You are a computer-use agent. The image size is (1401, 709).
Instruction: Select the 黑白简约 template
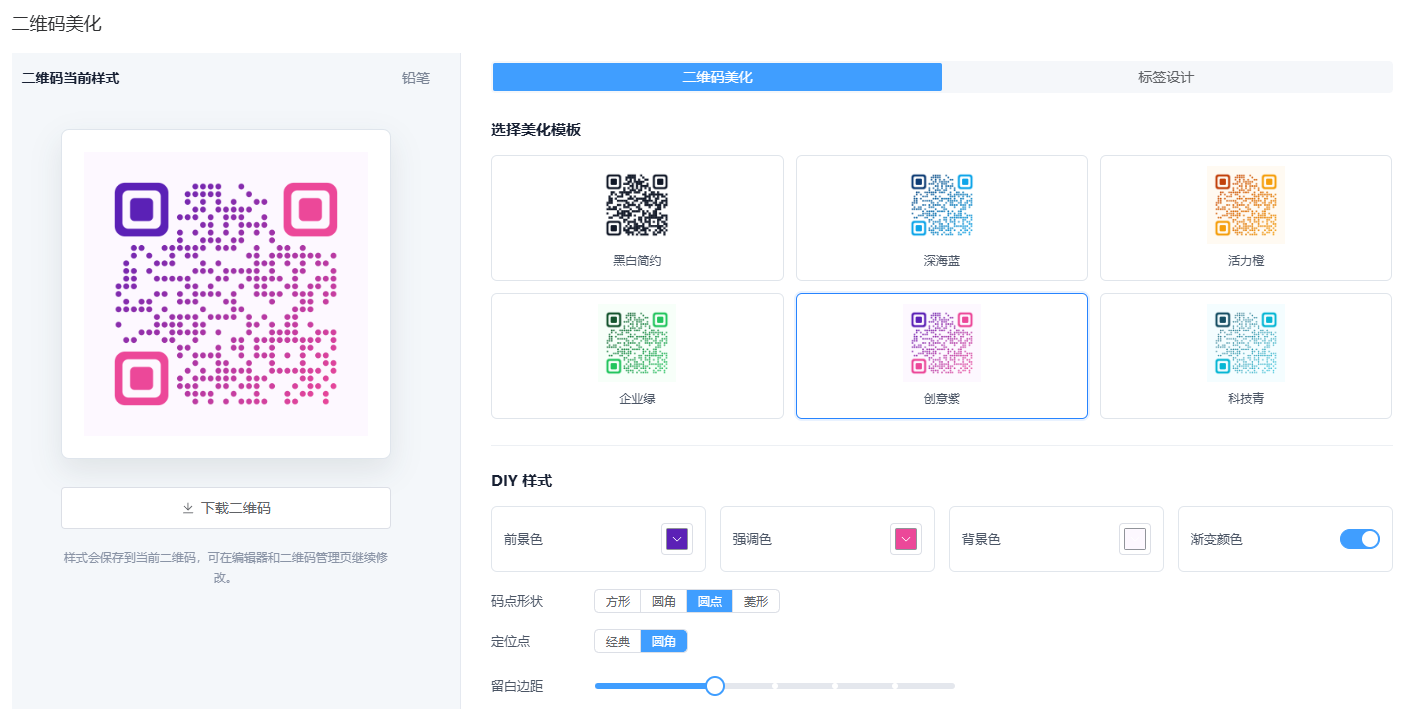pyautogui.click(x=637, y=218)
